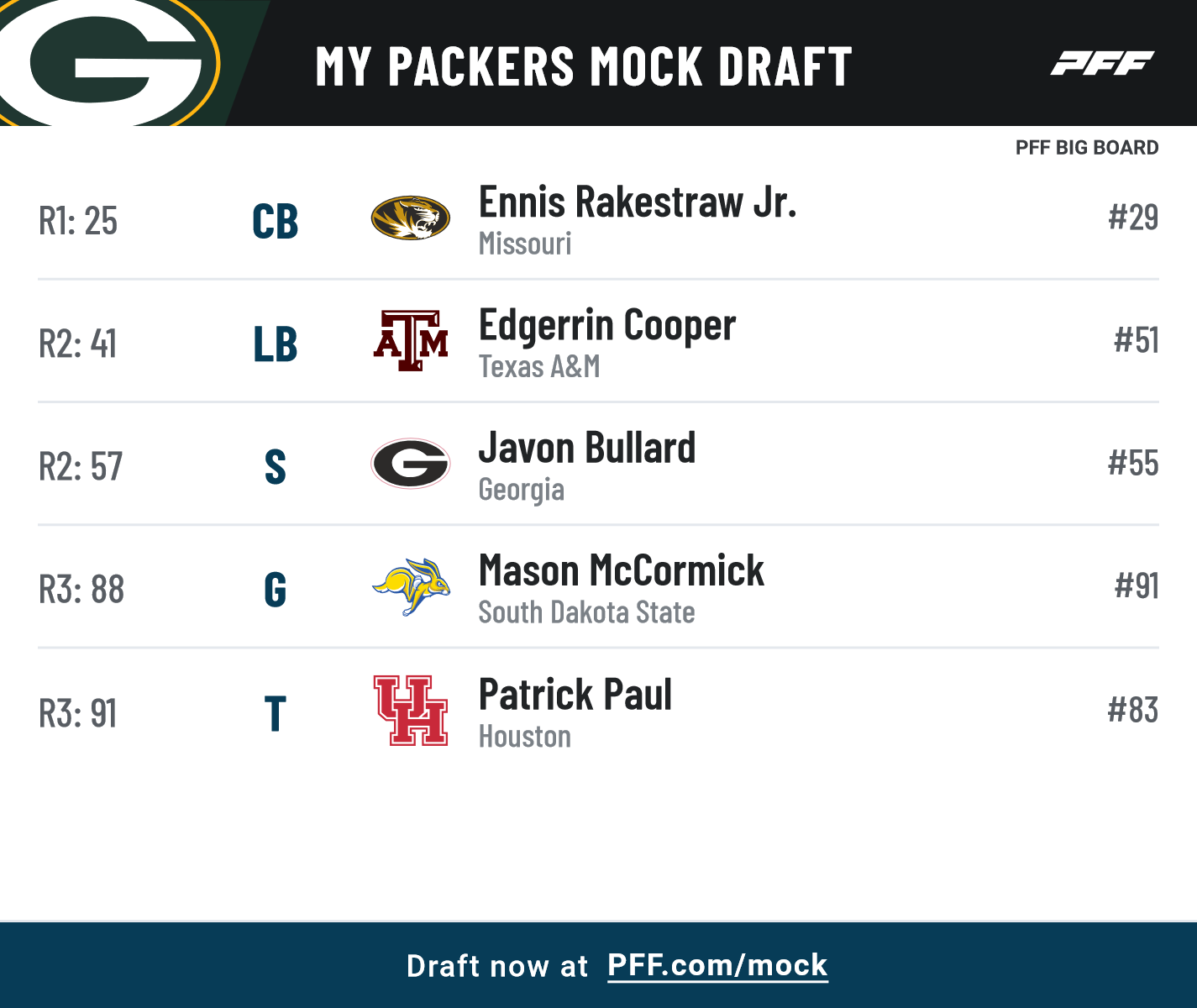The height and width of the screenshot is (1008, 1197).
Task: Click the Houston Cougars logo
Action: (411, 711)
